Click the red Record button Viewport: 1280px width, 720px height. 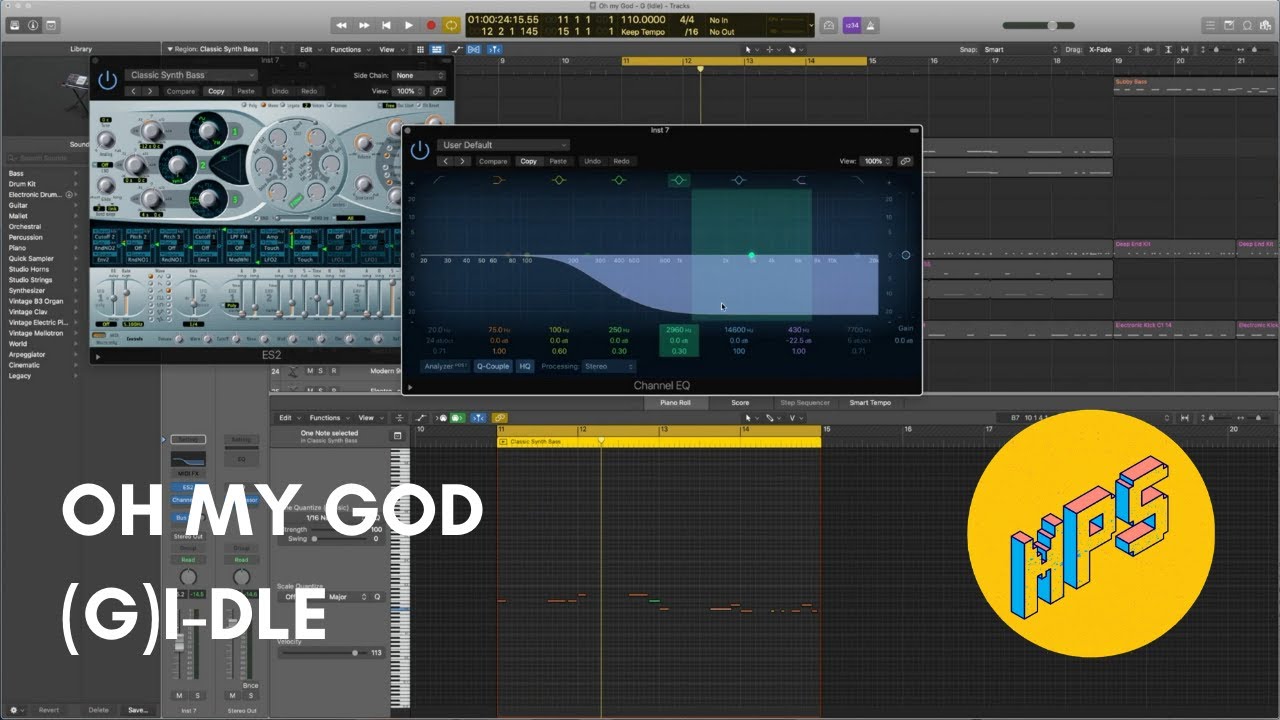(x=431, y=25)
